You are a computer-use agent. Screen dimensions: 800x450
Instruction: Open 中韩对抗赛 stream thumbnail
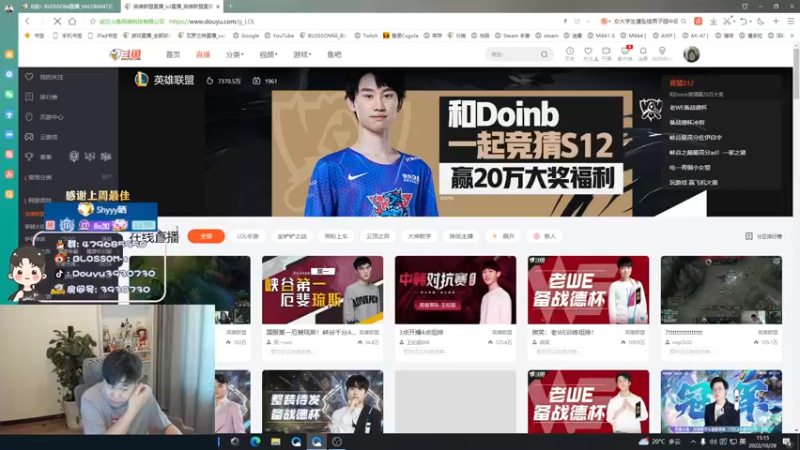pos(455,290)
